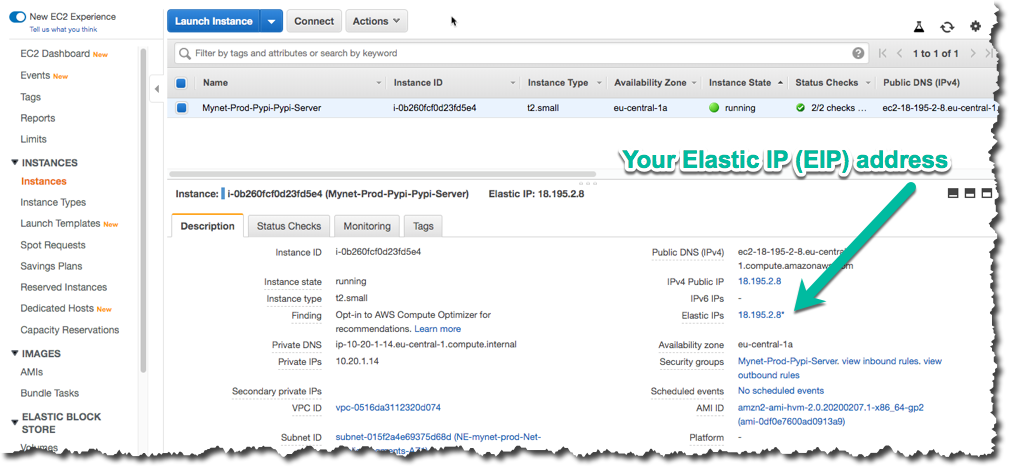The width and height of the screenshot is (1010, 467).
Task: Collapse the left navigation sidebar arrow
Action: [157, 89]
